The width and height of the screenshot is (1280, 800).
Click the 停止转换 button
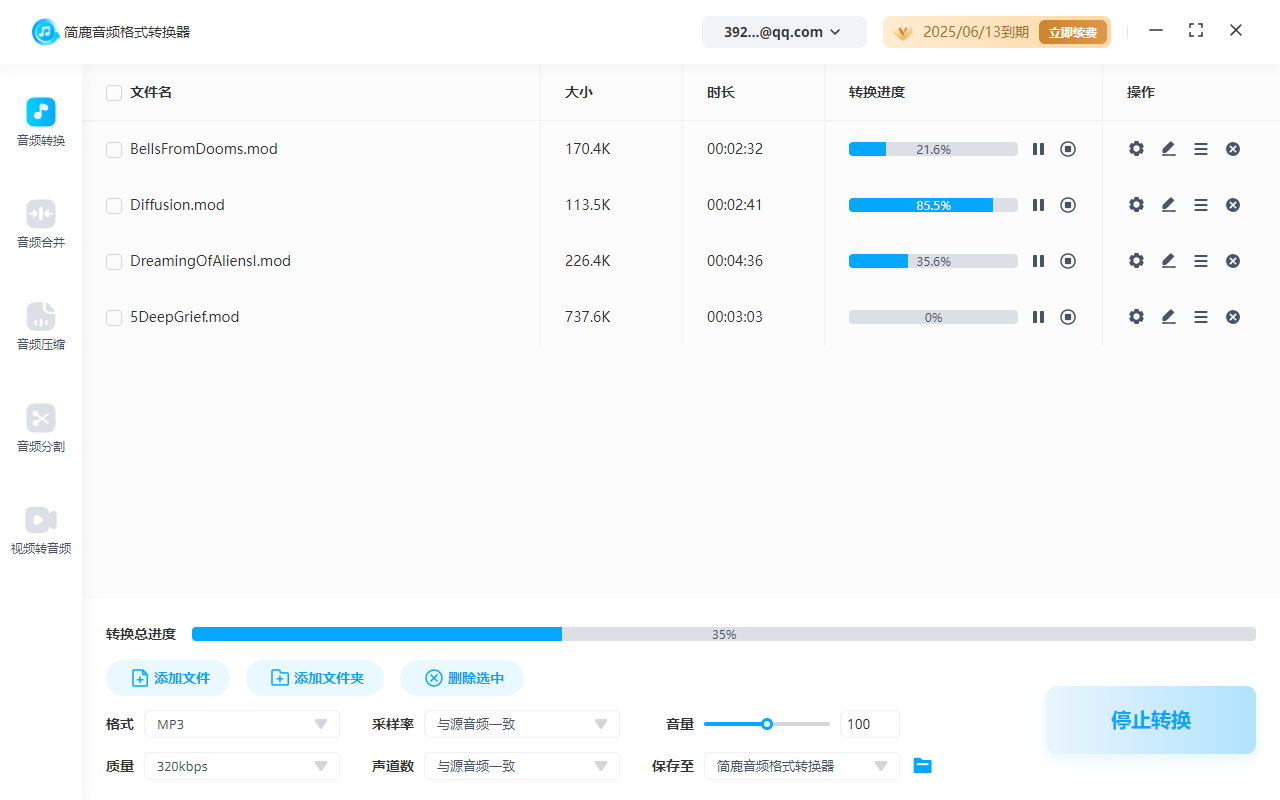click(x=1150, y=720)
